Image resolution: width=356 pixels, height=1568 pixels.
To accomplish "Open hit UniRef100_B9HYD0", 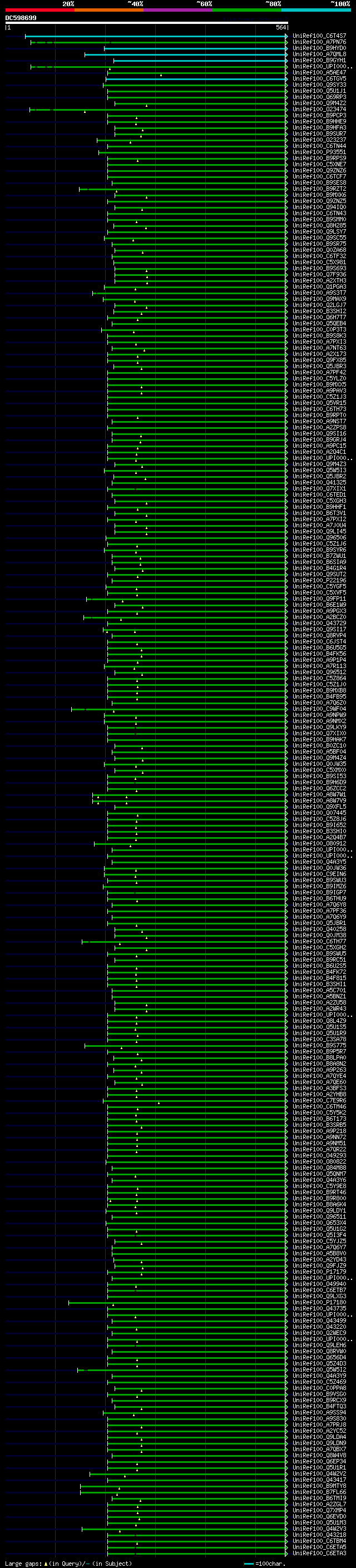I will 319,48.
